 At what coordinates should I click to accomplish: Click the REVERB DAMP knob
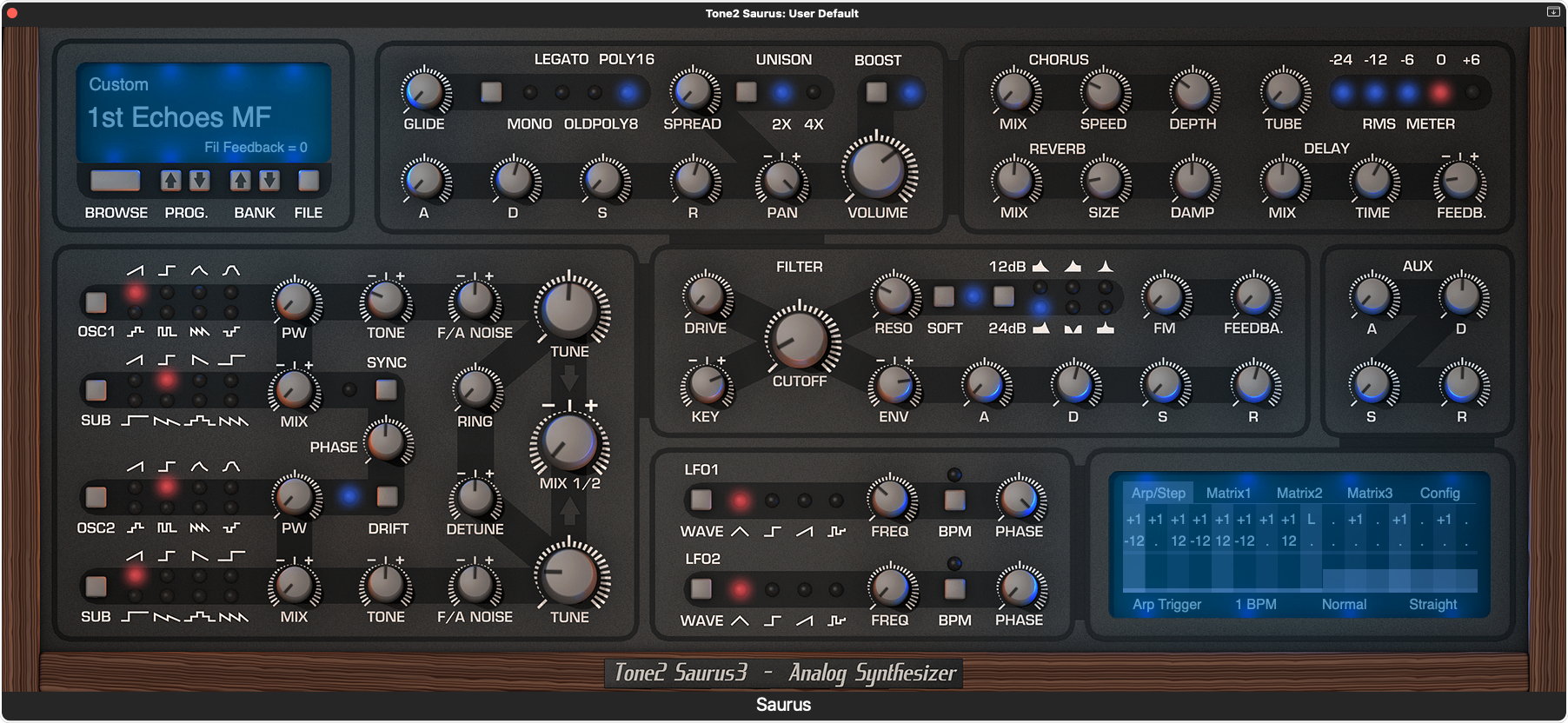click(x=1193, y=180)
